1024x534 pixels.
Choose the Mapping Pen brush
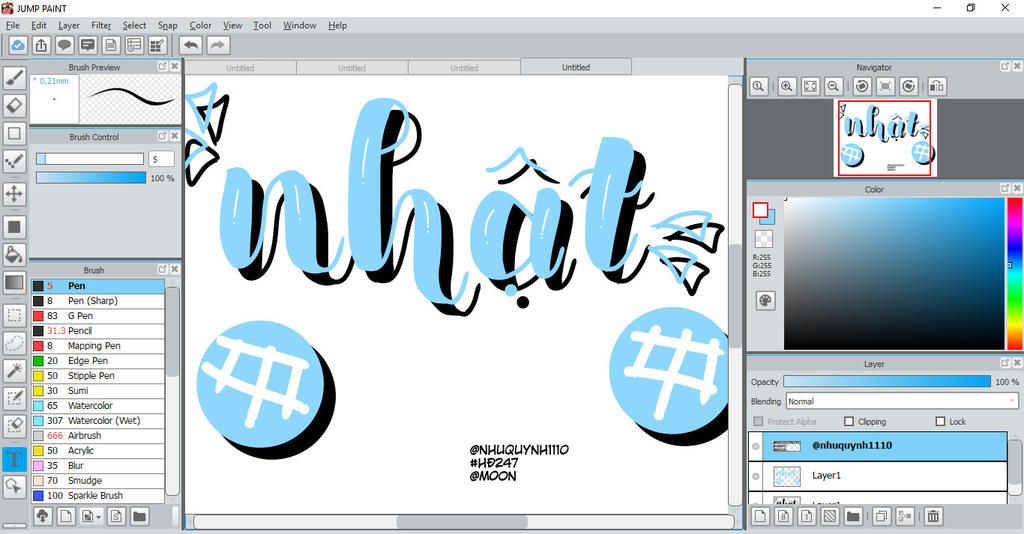click(98, 346)
